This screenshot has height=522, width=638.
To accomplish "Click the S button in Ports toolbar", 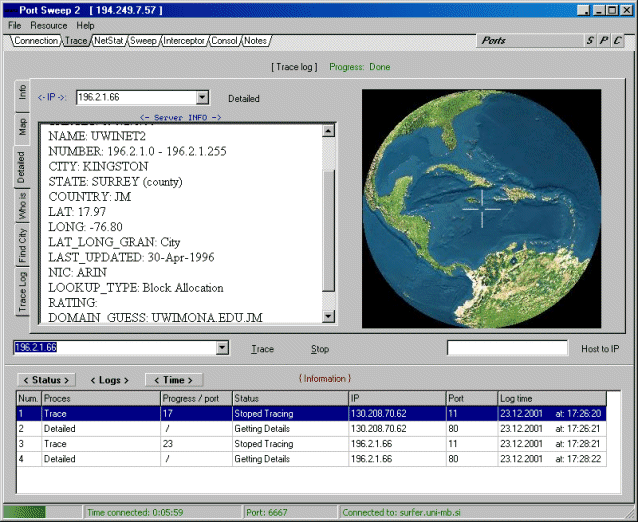I will [x=590, y=41].
